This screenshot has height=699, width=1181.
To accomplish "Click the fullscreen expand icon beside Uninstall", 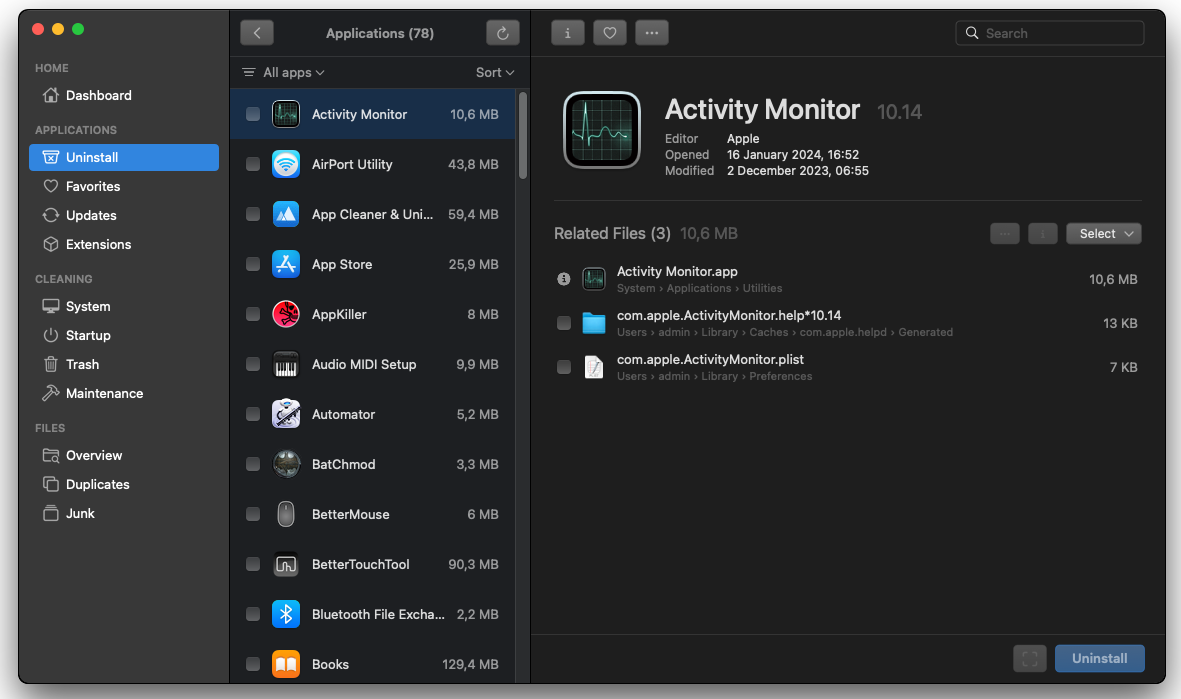I will click(x=1029, y=658).
